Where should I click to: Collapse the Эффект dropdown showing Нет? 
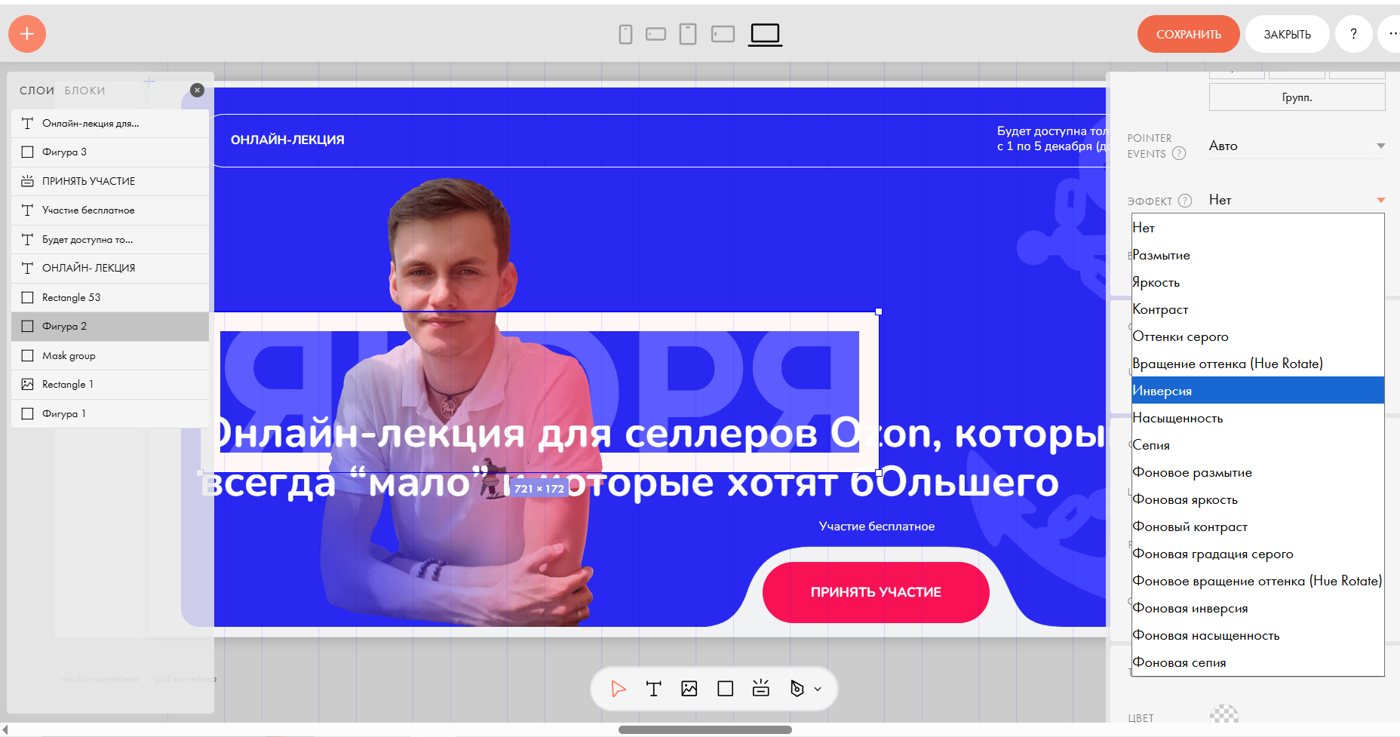click(x=1297, y=200)
